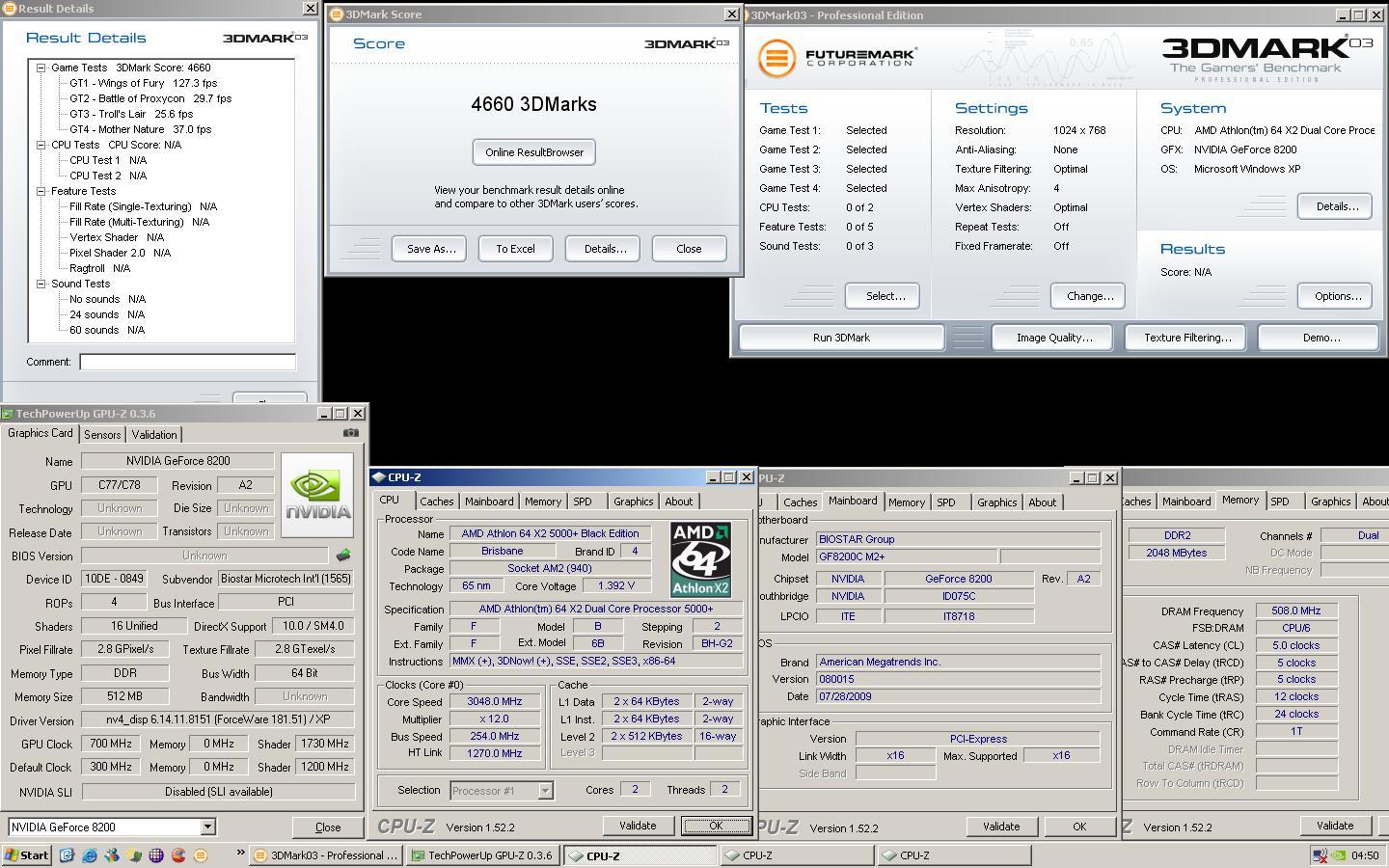Open Graphics tab in Mainboard CPU-Z window
The height and width of the screenshot is (868, 1389).
click(996, 502)
